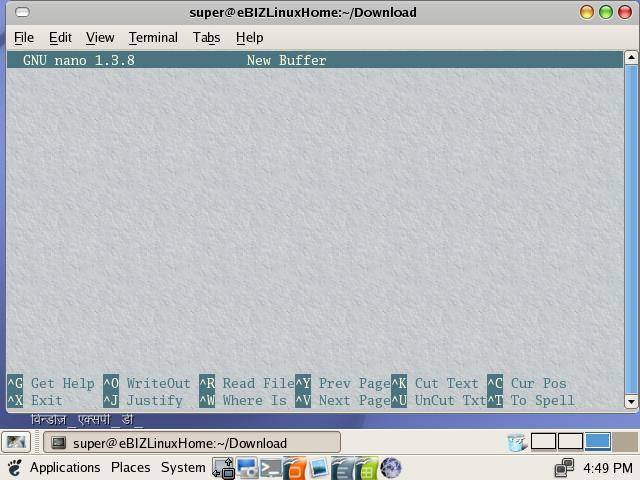Open the Tabs menu

point(206,37)
